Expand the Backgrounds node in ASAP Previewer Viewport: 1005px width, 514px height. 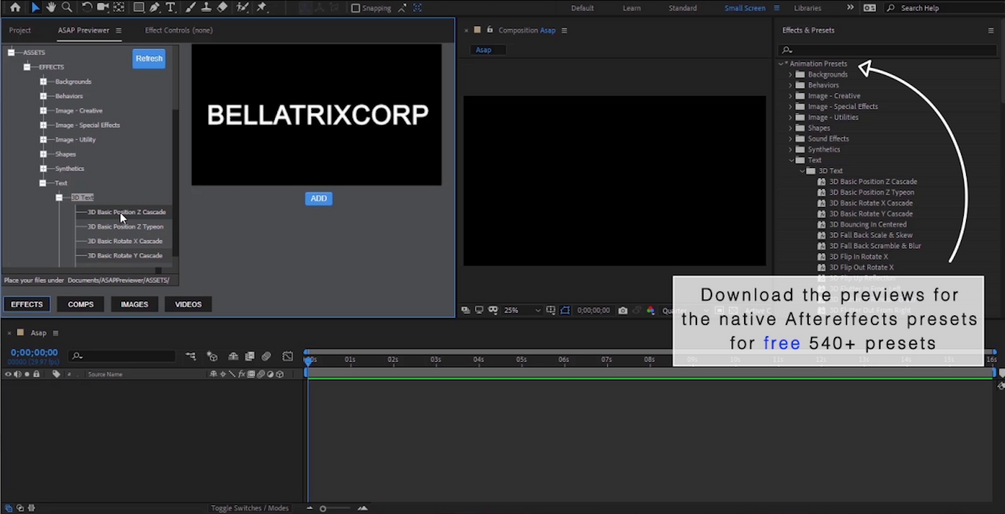43,81
